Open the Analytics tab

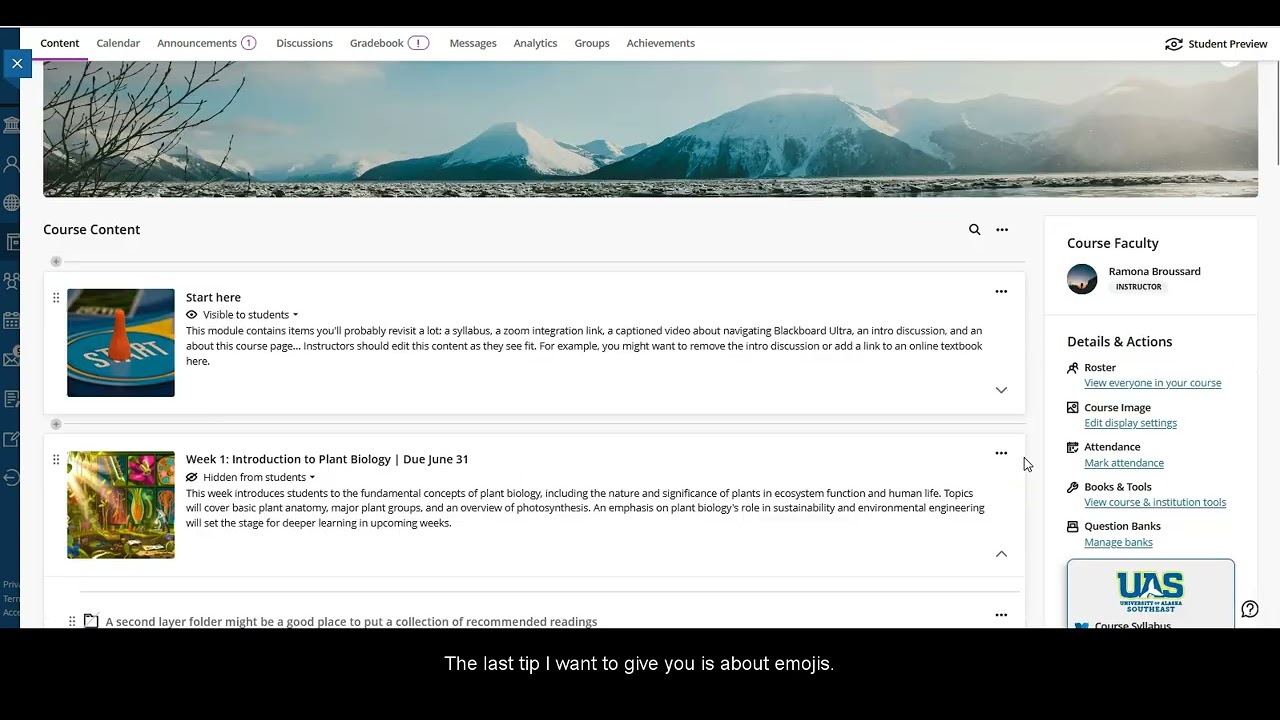(x=535, y=44)
